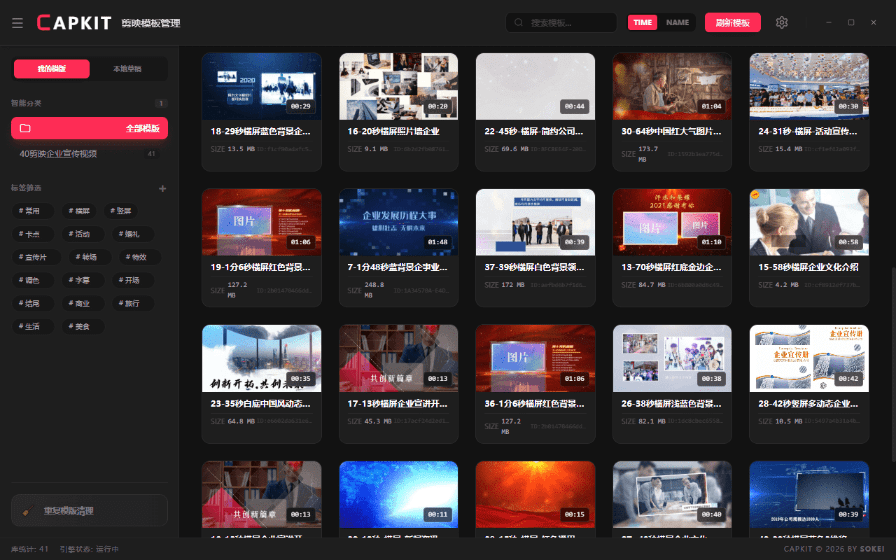896x560 pixels.
Task: Click the folder icon in 全部模版
Action: [x=25, y=128]
